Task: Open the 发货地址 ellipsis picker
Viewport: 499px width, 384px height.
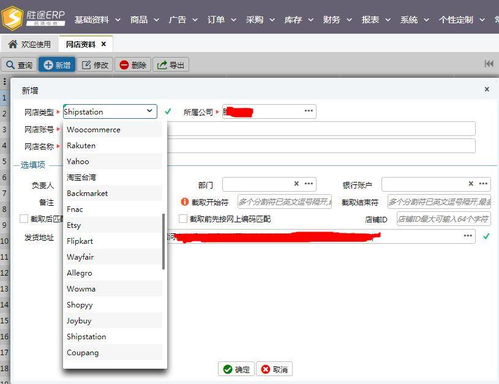Action: (468, 236)
